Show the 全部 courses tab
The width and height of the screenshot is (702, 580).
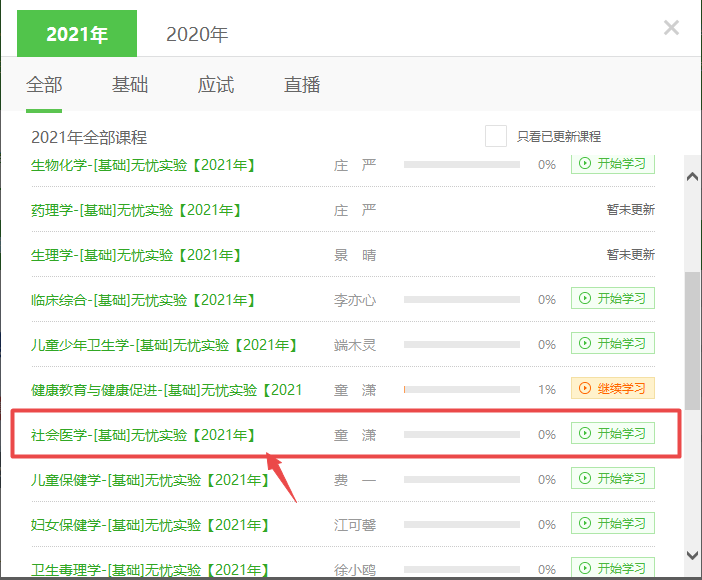click(x=44, y=85)
